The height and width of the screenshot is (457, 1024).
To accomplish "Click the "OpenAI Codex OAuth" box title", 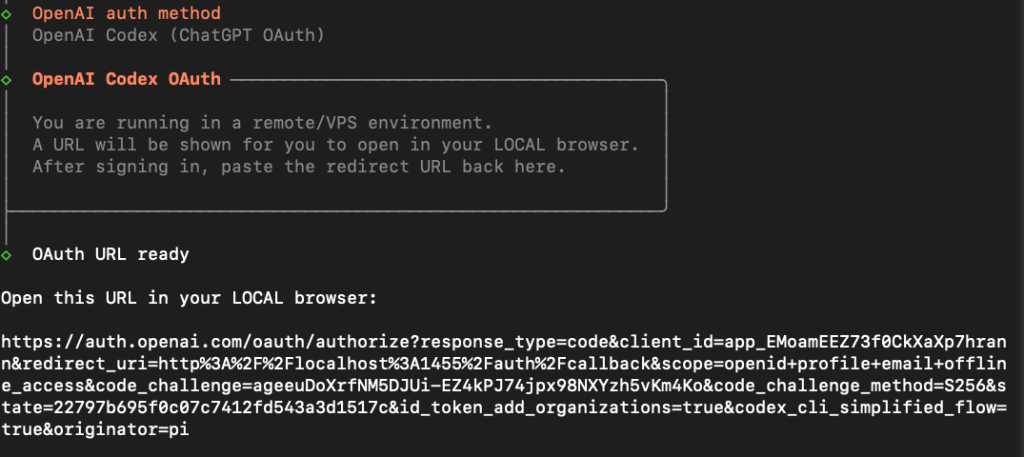I will (126, 79).
